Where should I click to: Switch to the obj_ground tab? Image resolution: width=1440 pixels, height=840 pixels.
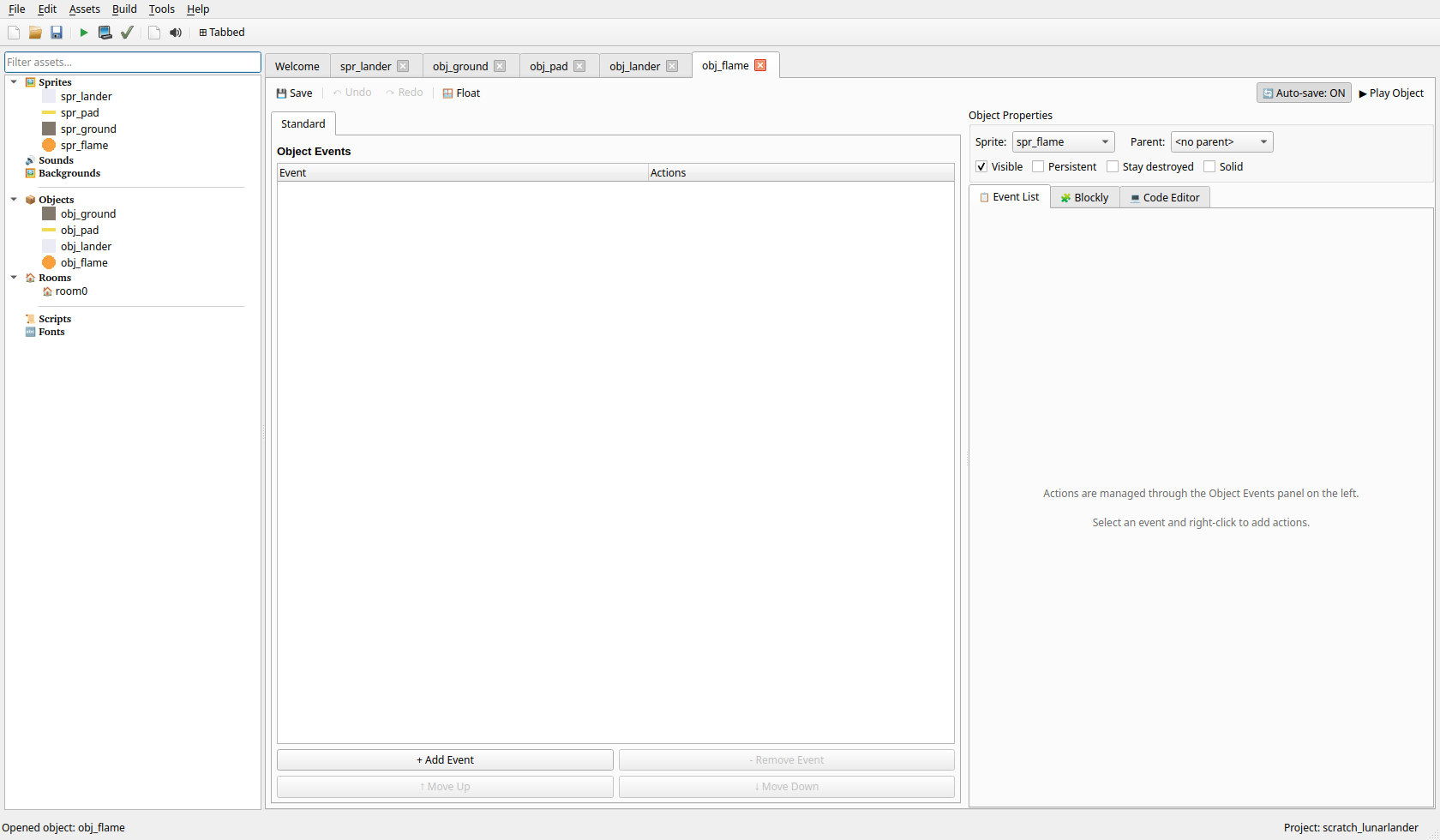pos(460,66)
